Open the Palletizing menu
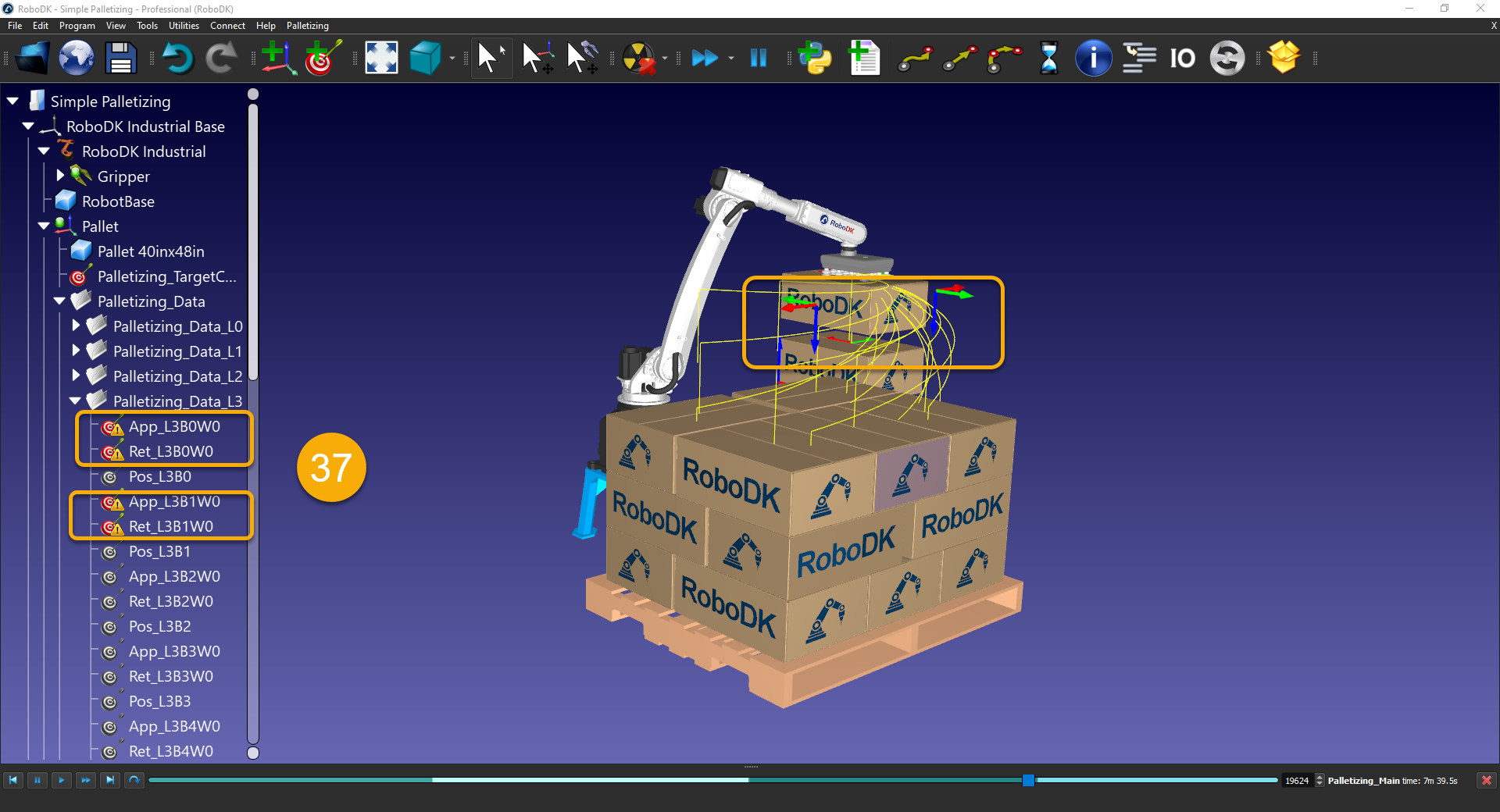This screenshot has height=812, width=1500. (x=306, y=26)
